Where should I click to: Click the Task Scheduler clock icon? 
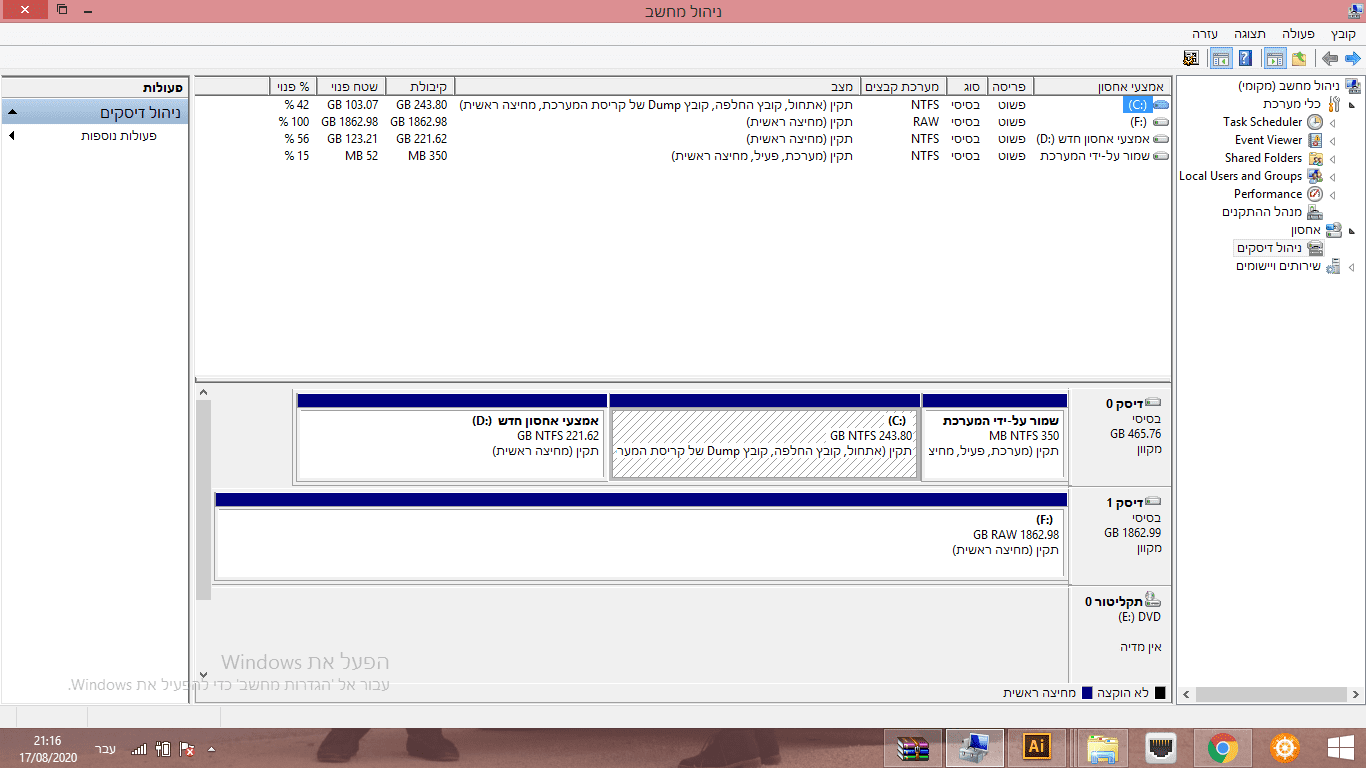coord(1315,122)
